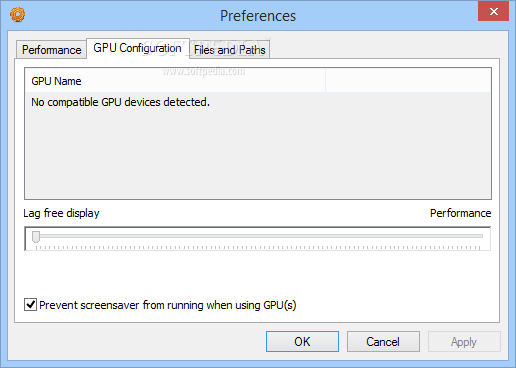Image resolution: width=516 pixels, height=368 pixels.
Task: Click the empty area of GPU list
Action: click(257, 155)
